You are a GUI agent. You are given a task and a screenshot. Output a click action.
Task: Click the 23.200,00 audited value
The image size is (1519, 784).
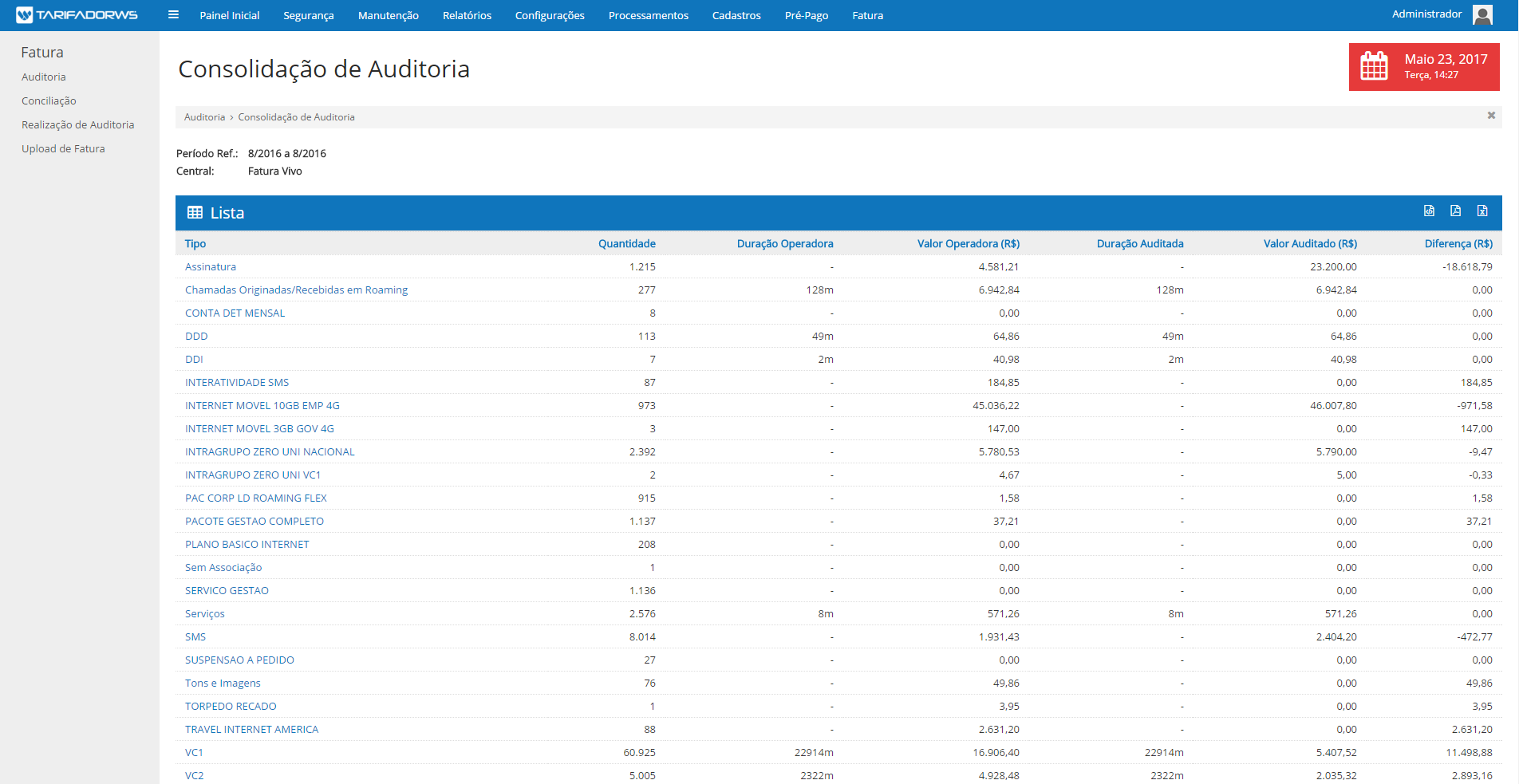[1333, 266]
